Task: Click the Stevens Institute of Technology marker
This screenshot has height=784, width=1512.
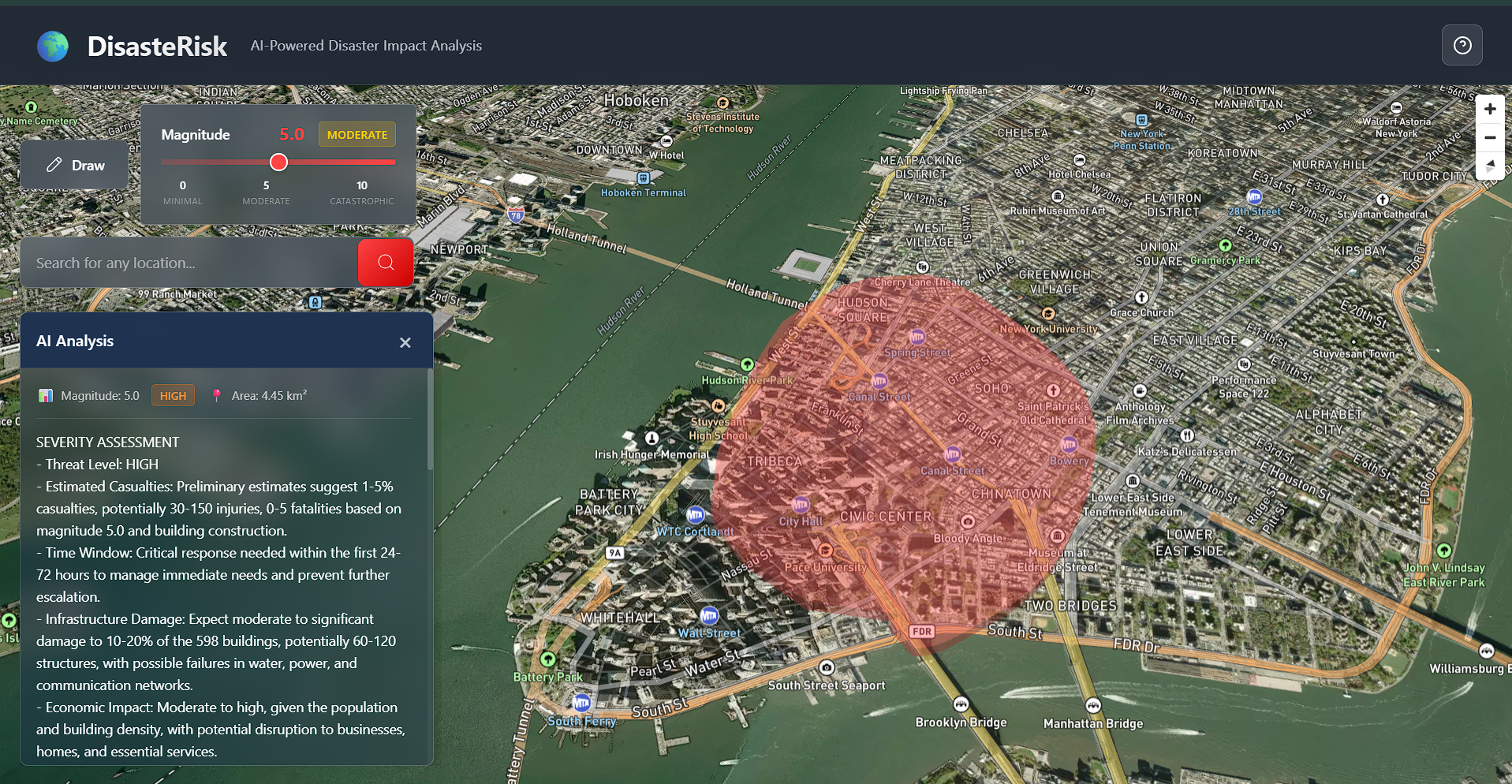Action: (722, 103)
